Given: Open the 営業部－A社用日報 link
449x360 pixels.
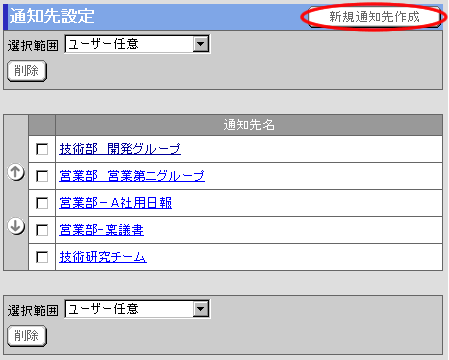Looking at the screenshot, I should click(x=116, y=203).
